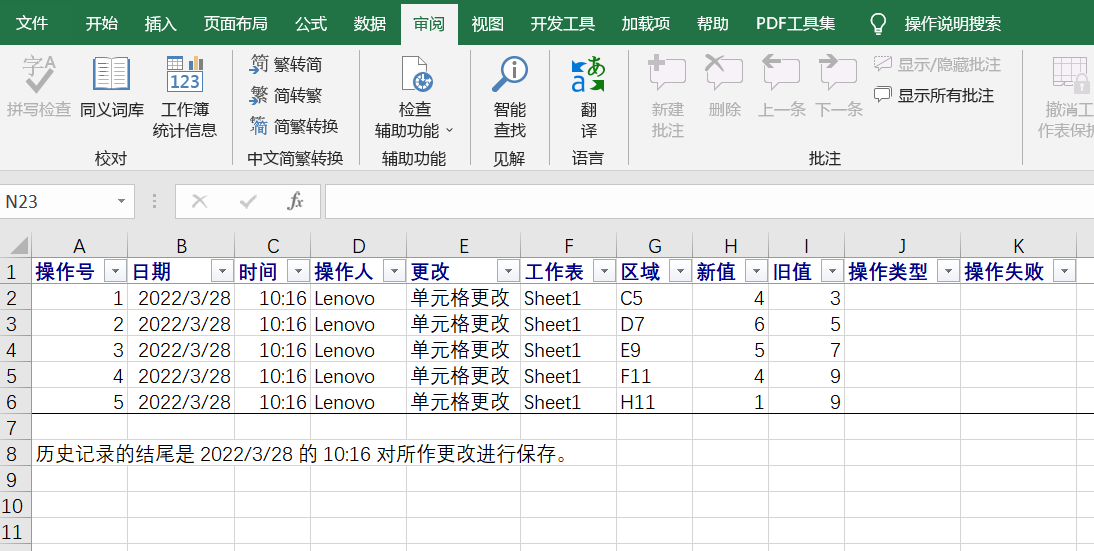Switch to the 视图 tab
This screenshot has height=551, width=1094.
click(488, 24)
